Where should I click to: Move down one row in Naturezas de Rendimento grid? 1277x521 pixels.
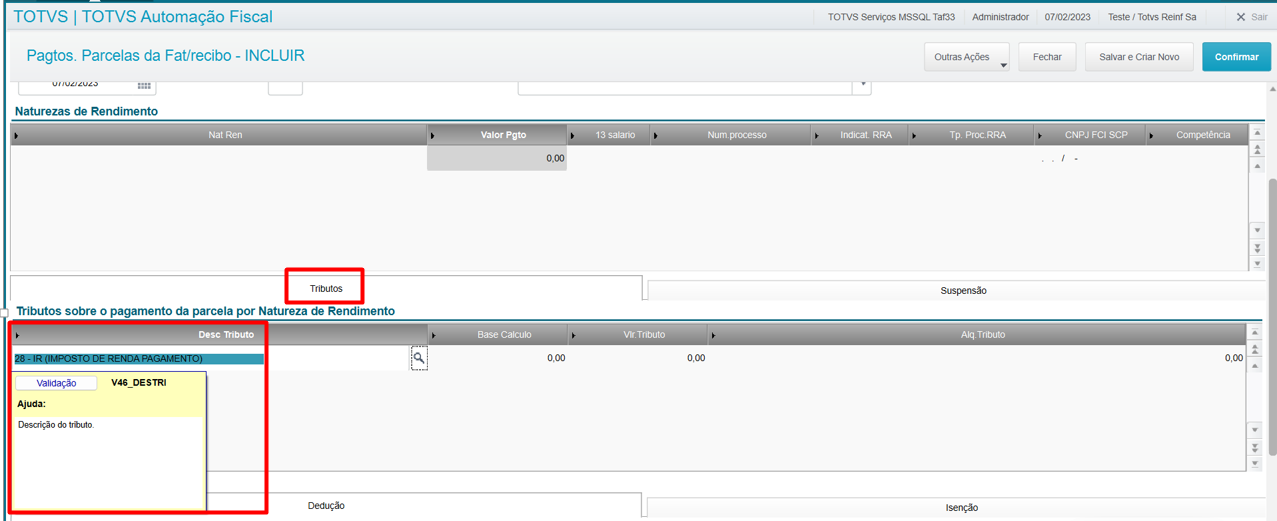tap(1256, 231)
